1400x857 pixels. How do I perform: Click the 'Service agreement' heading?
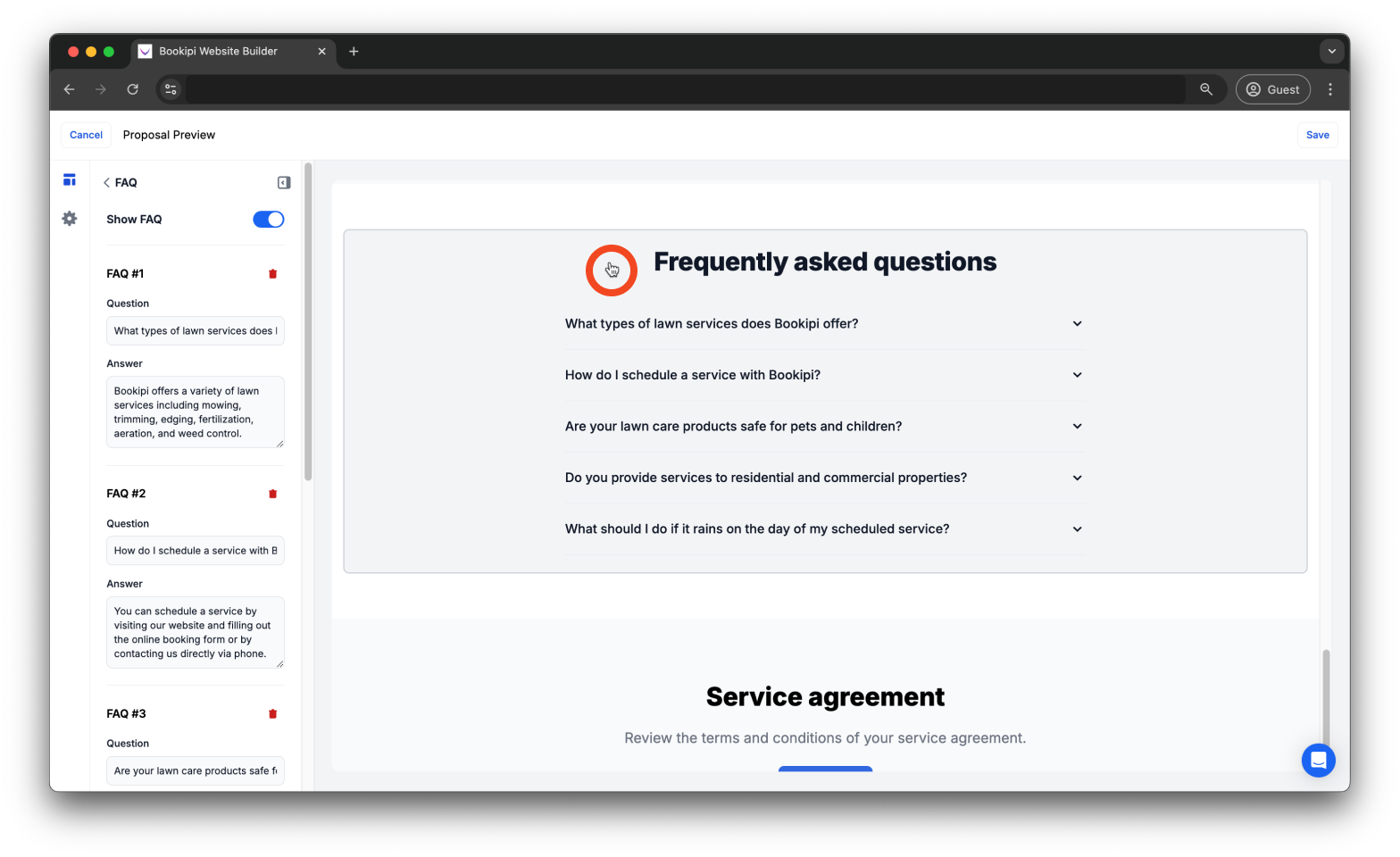pyautogui.click(x=825, y=696)
